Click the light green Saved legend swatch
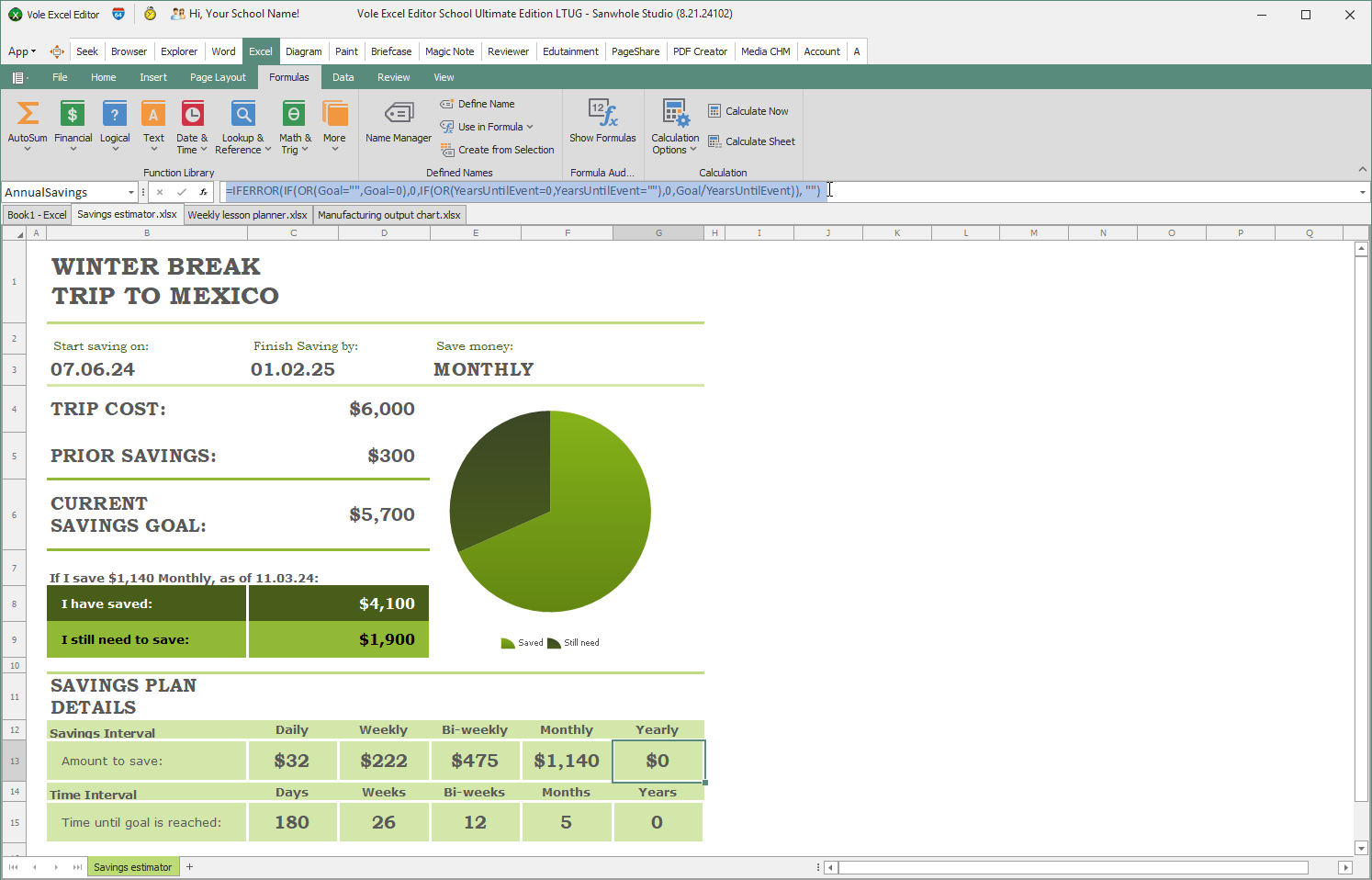This screenshot has width=1372, height=880. (x=508, y=643)
